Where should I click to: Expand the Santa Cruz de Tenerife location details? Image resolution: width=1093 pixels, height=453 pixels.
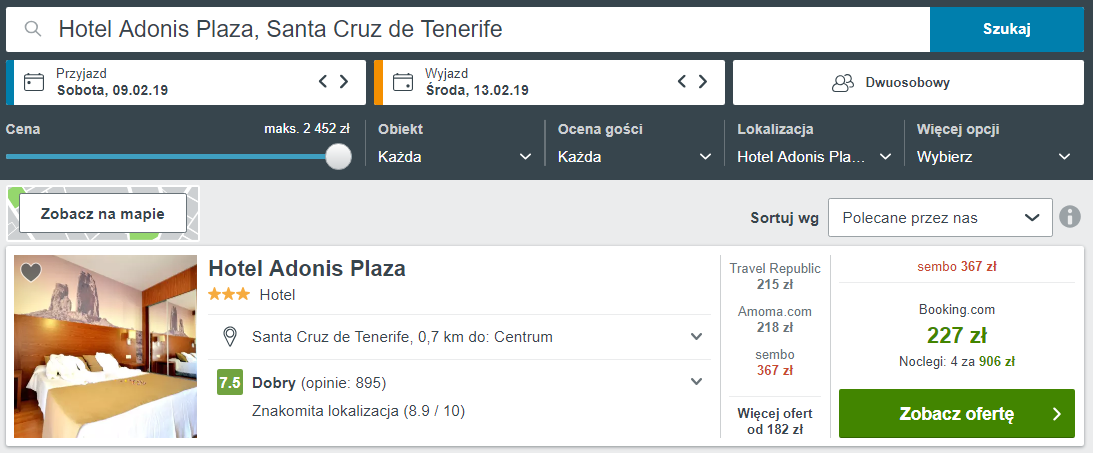459,337
